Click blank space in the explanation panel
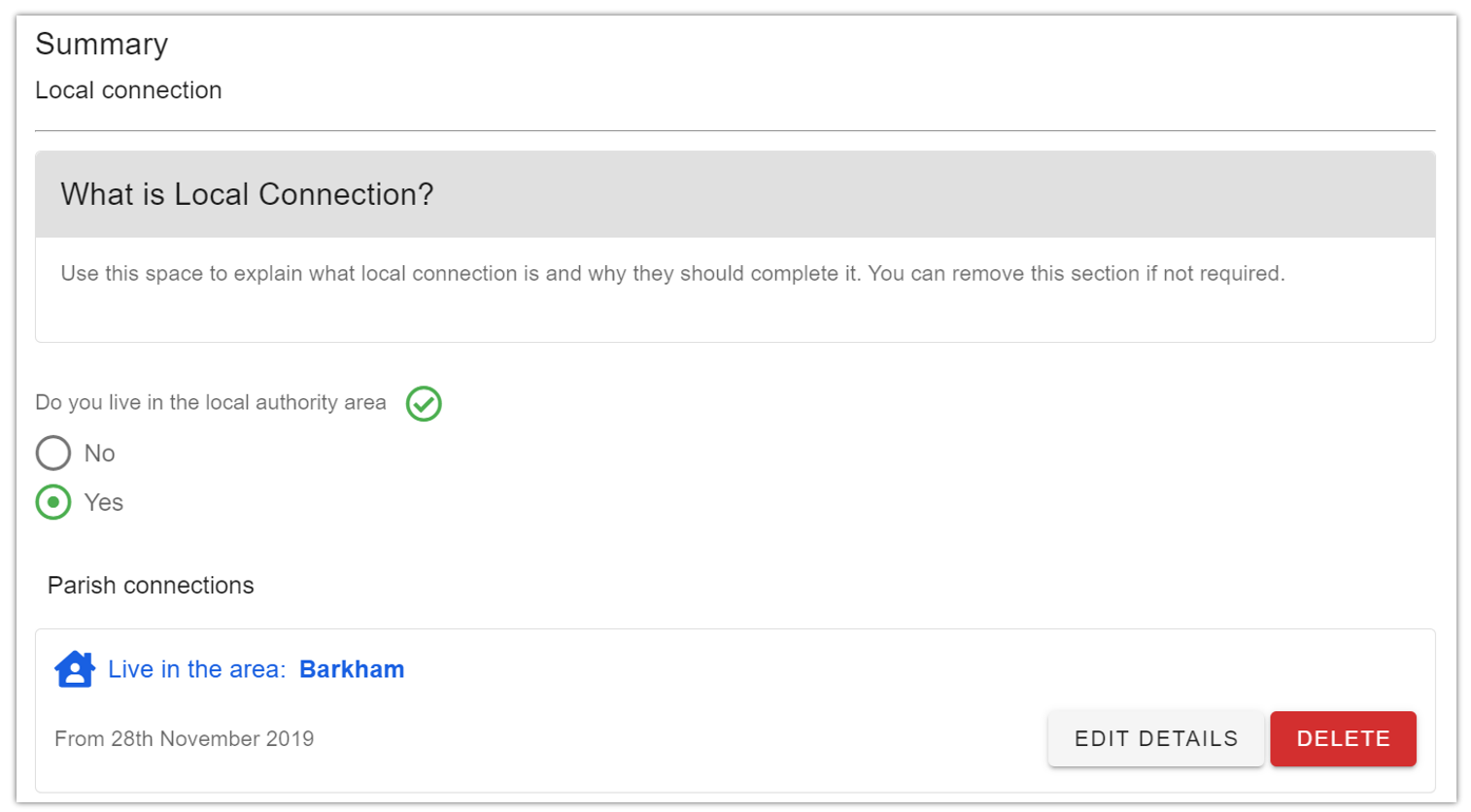Screen dimensions: 1471x812 735,316
